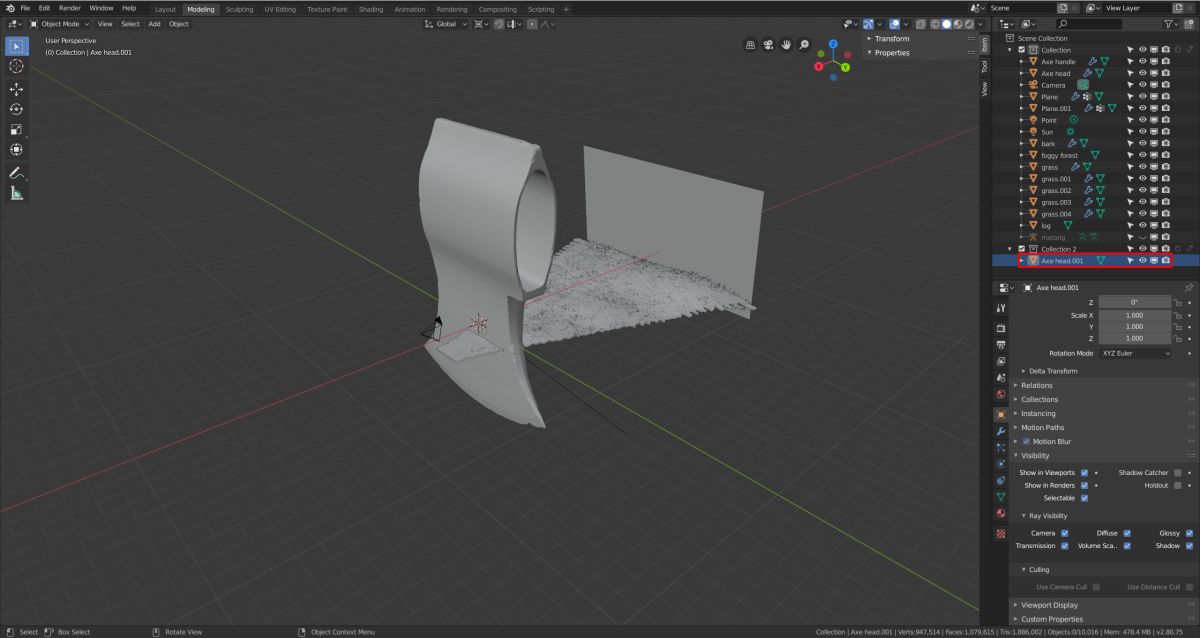
Task: Click the Scale X value field
Action: pos(1134,315)
